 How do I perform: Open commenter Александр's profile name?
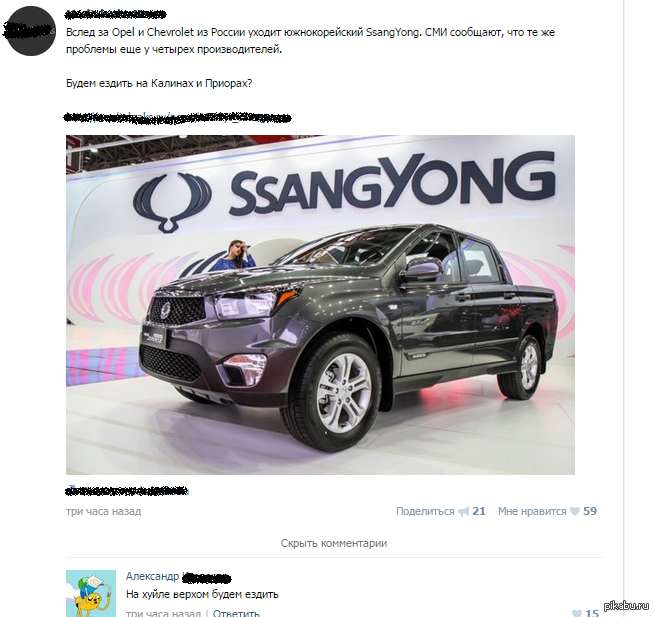[179, 577]
